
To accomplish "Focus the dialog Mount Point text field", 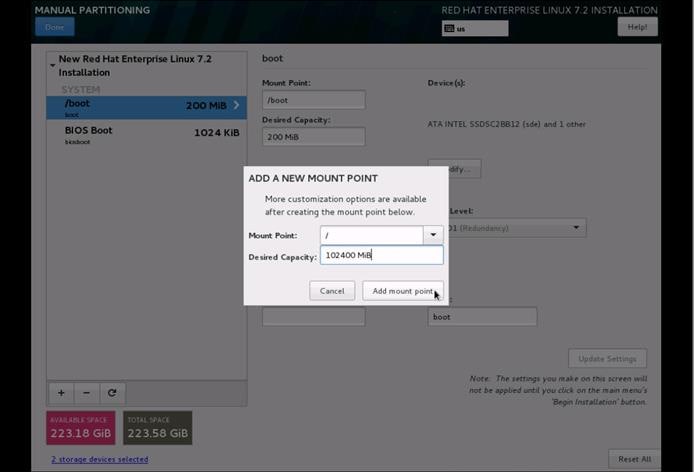I will pos(372,235).
